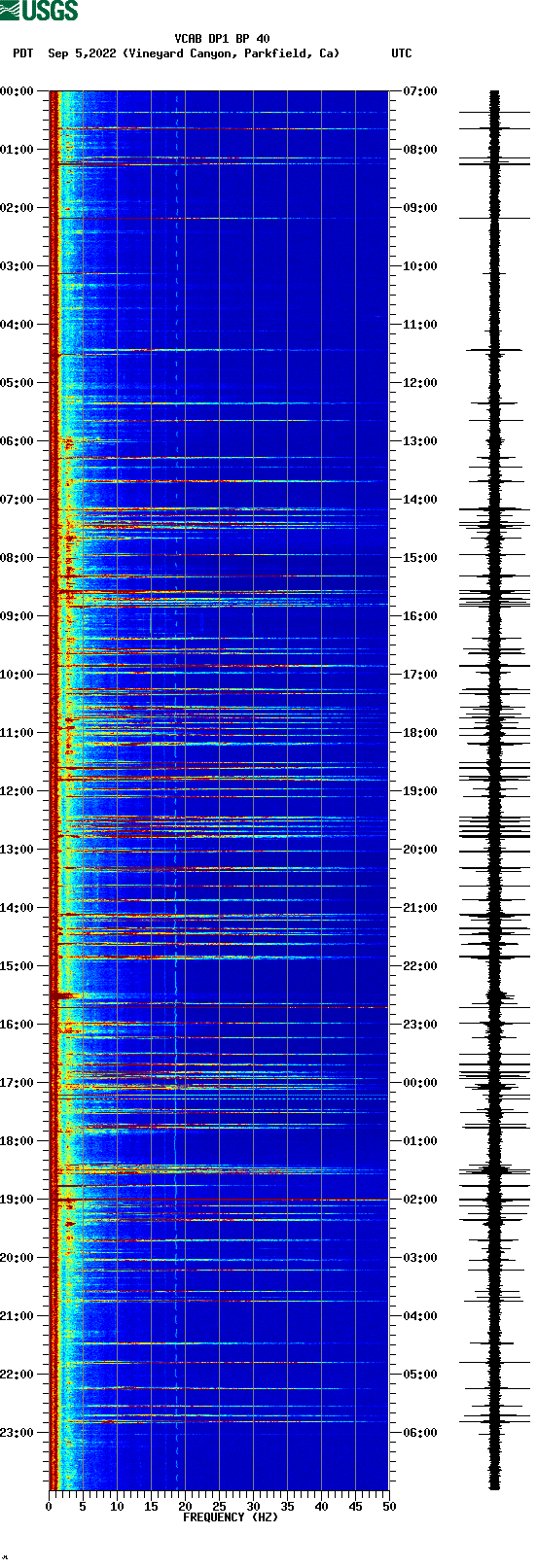Click the UTC '00:00' time label
Image resolution: width=537 pixels, height=1568 pixels.
420,1083
